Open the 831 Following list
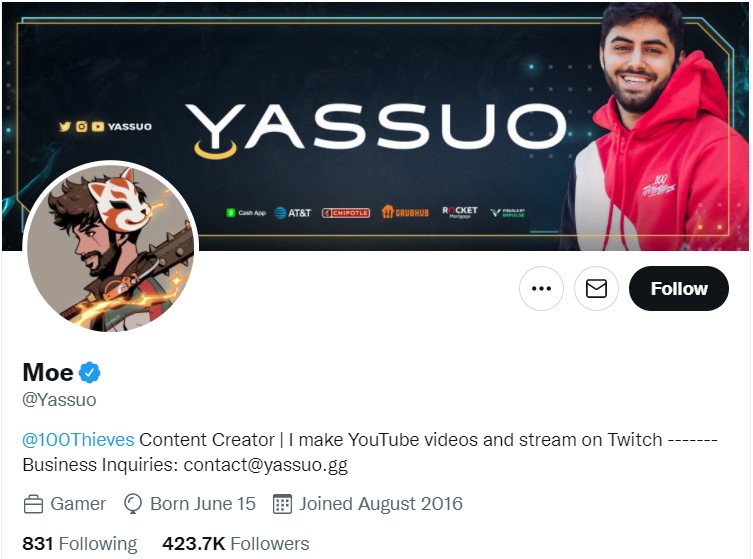 click(x=80, y=544)
